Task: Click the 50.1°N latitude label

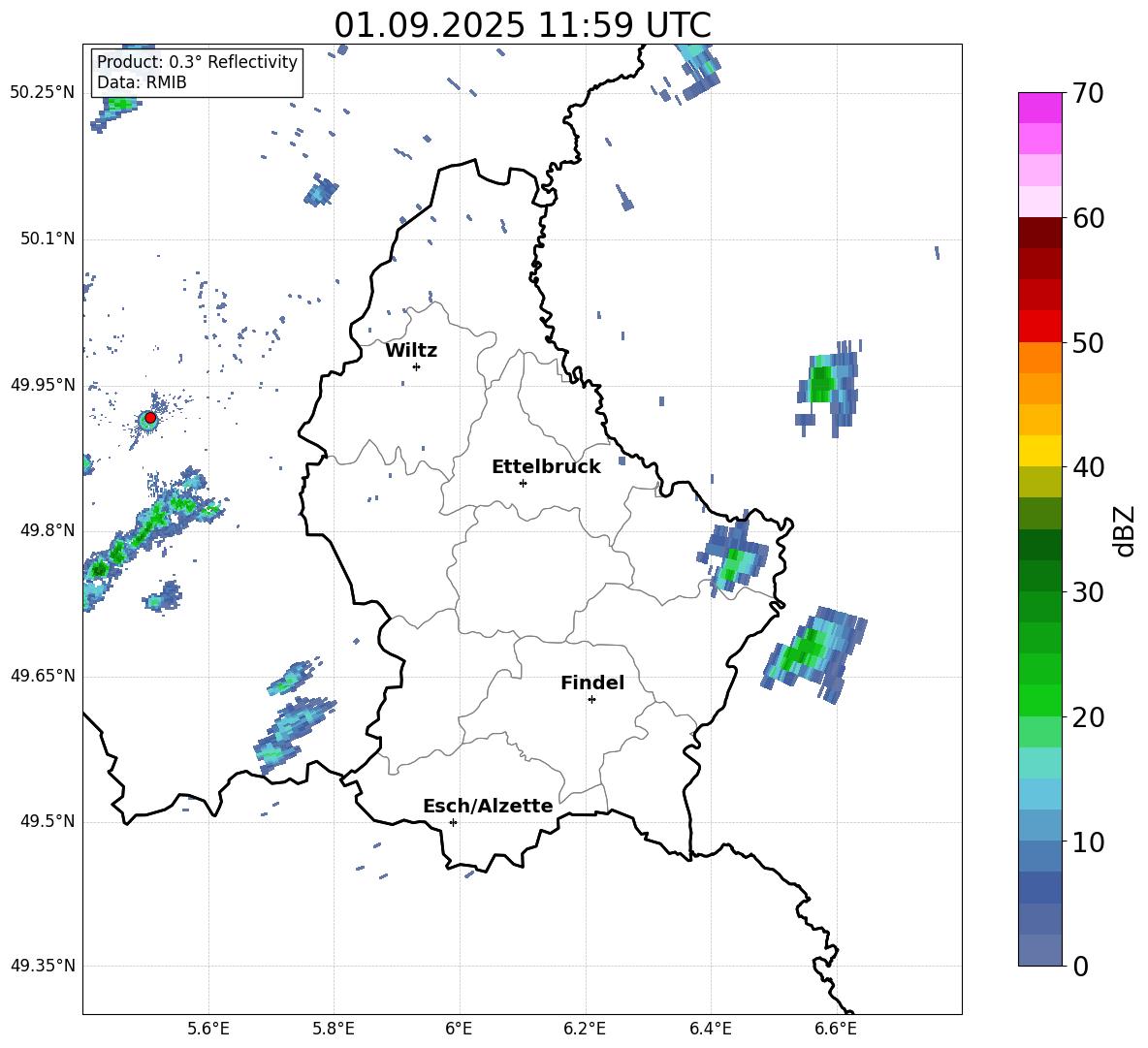Action: point(48,239)
